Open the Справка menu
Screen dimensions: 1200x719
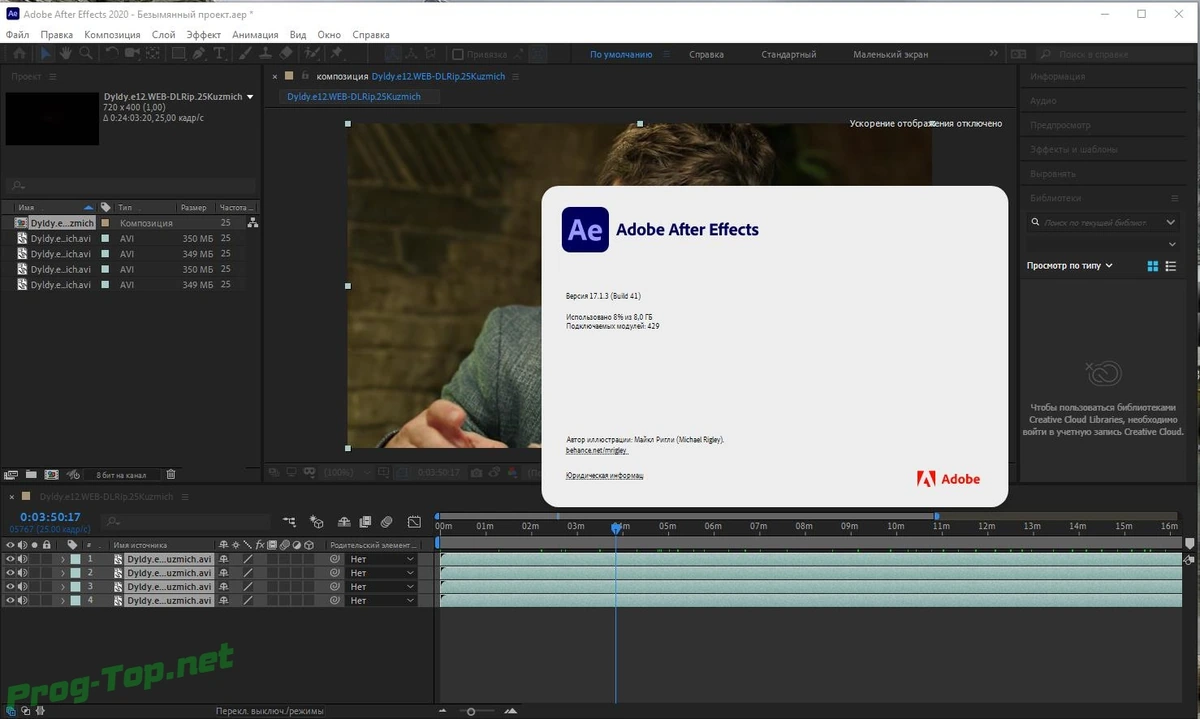tap(372, 35)
